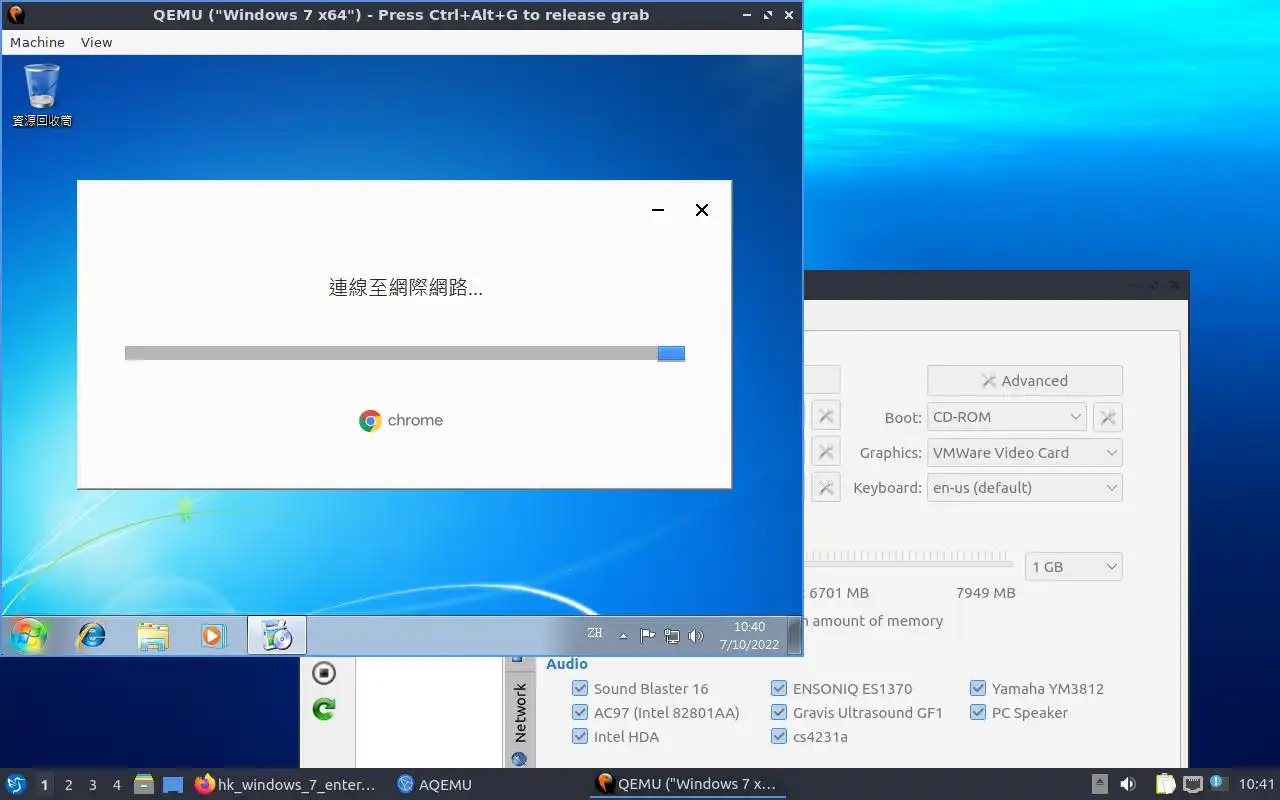Open Windows Media Player taskbar icon
1280x800 pixels.
[212, 635]
